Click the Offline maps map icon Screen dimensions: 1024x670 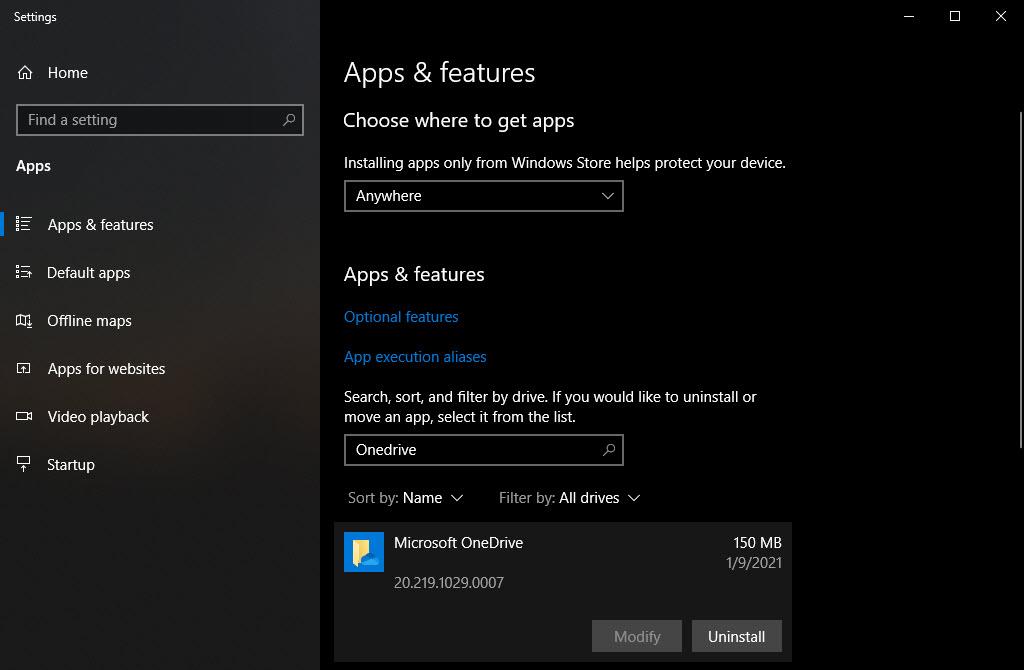[24, 320]
